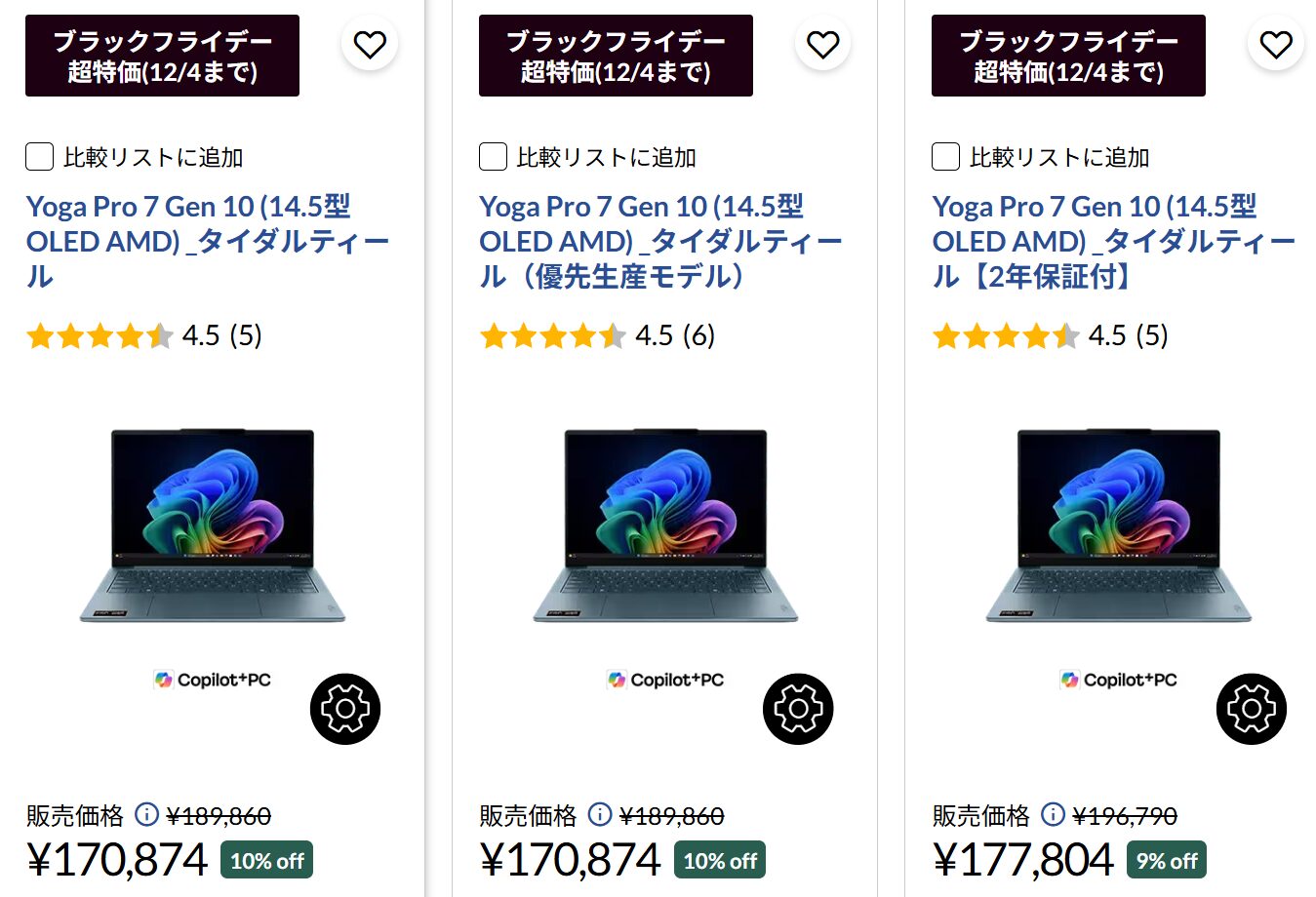Image resolution: width=1316 pixels, height=897 pixels.
Task: Enable 比較リストに追加 on the 2年保証付 model
Action: (x=945, y=157)
